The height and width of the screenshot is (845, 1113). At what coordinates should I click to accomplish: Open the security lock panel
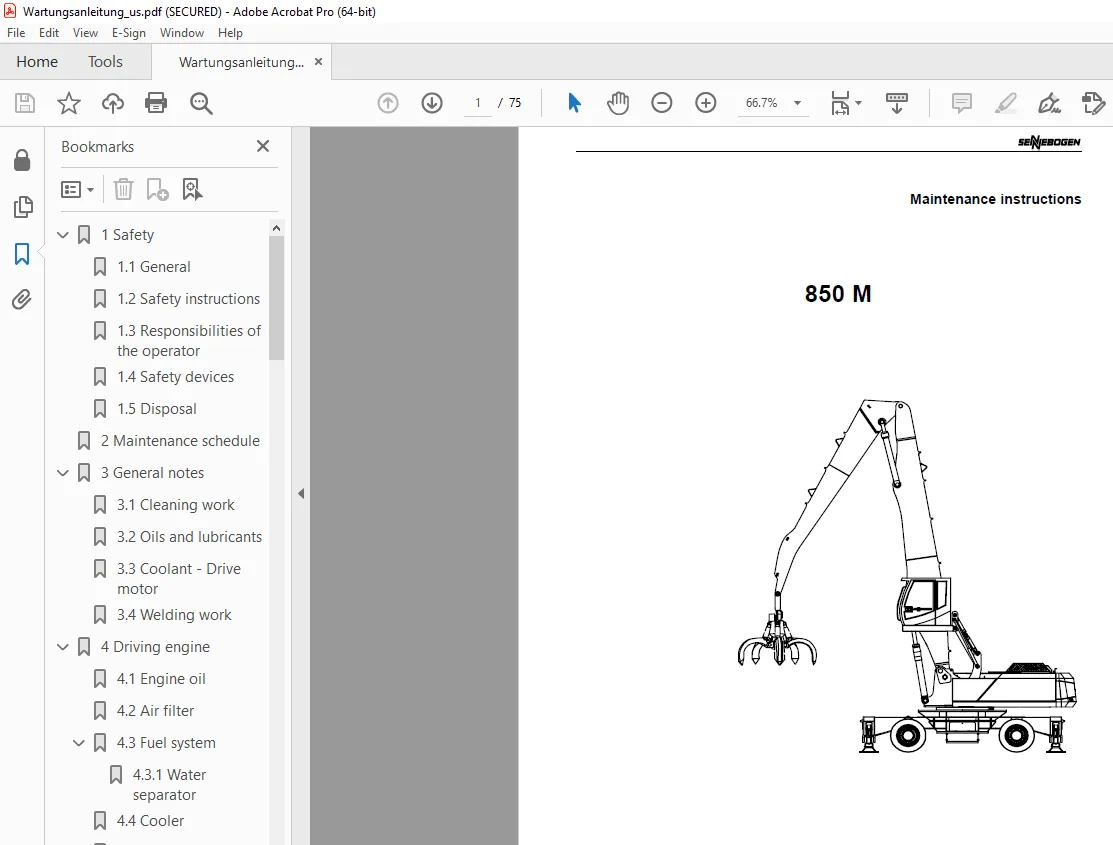22,160
